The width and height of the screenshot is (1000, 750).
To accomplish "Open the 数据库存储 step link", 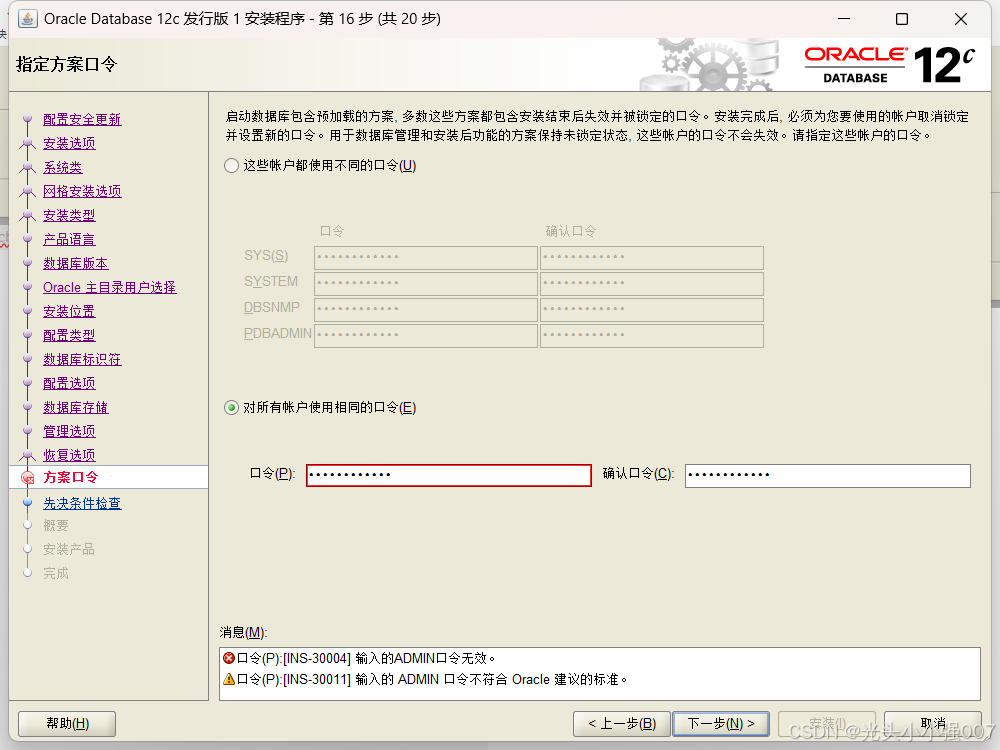I will tap(75, 408).
